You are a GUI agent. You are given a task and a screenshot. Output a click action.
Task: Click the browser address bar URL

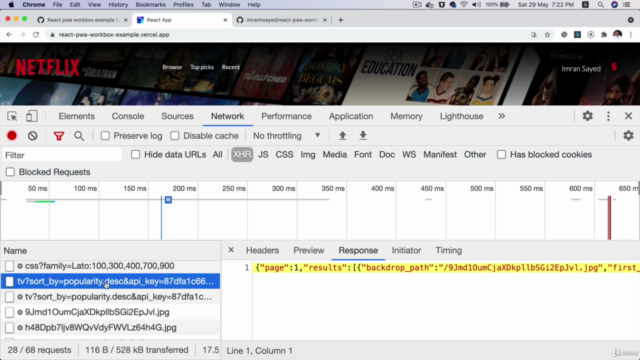[x=114, y=35]
